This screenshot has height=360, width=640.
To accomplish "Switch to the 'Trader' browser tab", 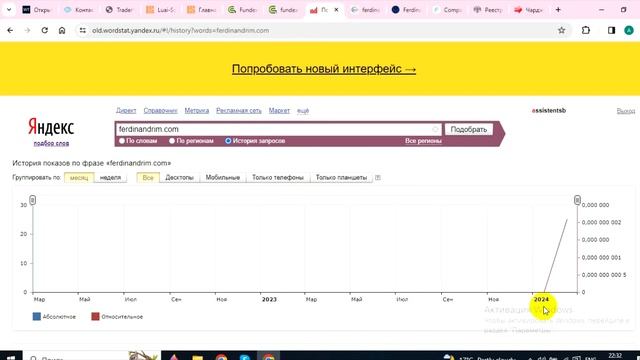I will (x=120, y=10).
